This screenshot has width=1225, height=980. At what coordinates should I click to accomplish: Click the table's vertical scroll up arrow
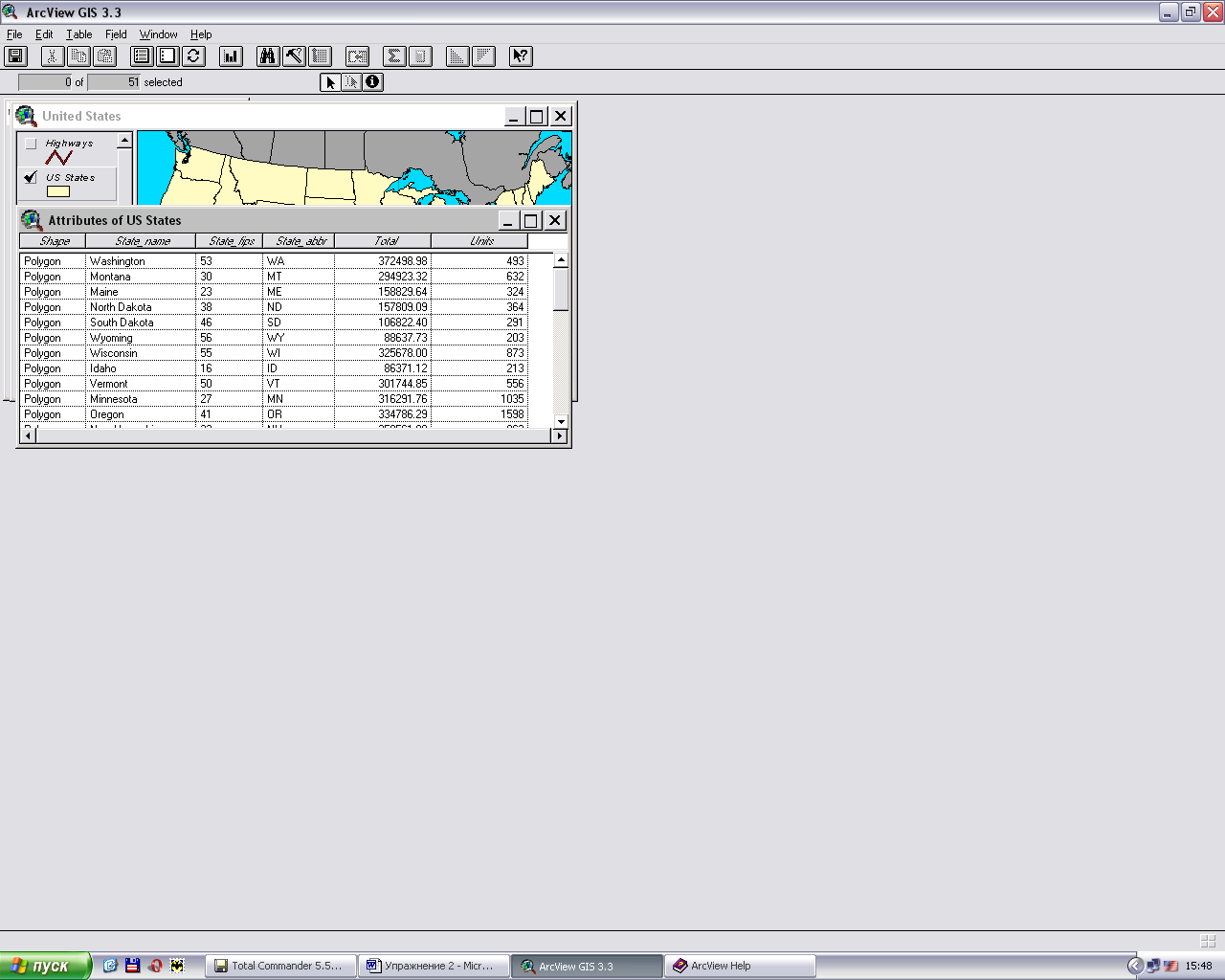pos(561,260)
